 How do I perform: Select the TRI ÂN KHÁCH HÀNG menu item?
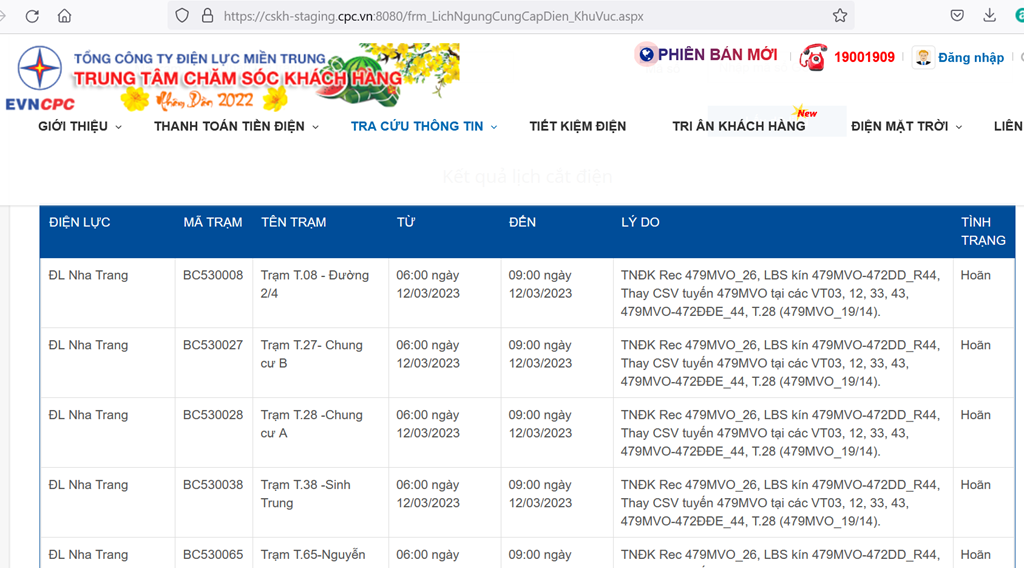pos(738,126)
